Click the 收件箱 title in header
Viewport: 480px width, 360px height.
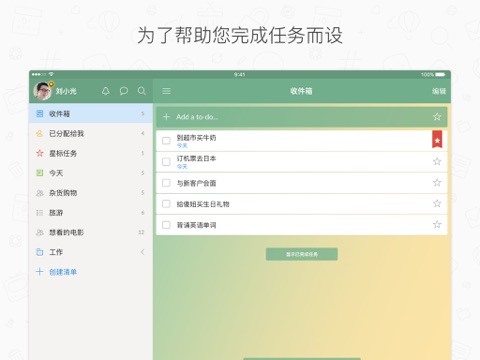click(x=301, y=91)
